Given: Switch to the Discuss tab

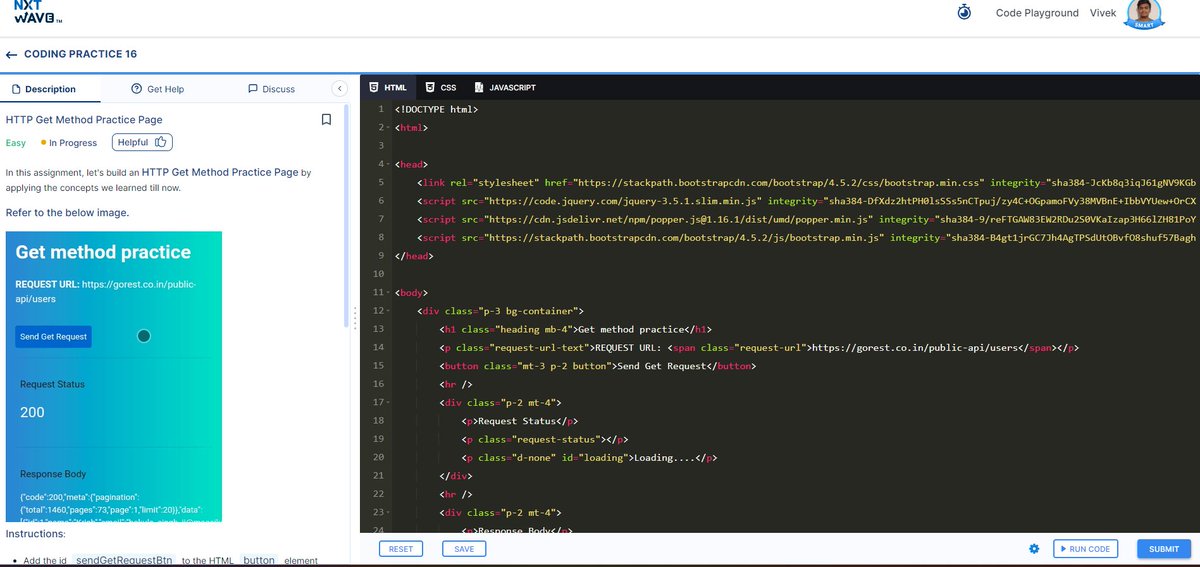Looking at the screenshot, I should (271, 89).
